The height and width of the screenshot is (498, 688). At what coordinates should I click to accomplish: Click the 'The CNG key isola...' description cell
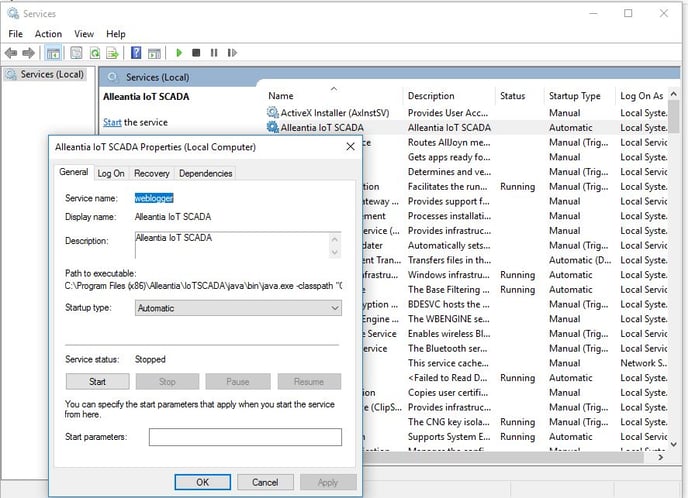coord(448,422)
